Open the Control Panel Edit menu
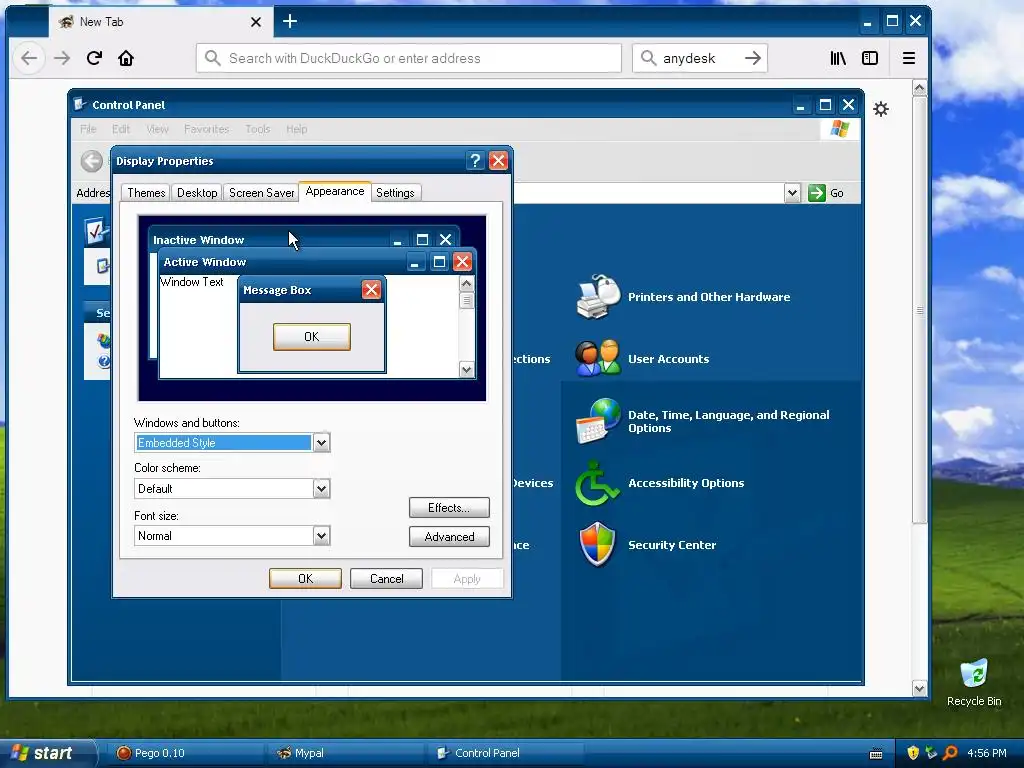The height and width of the screenshot is (768, 1024). coord(121,129)
